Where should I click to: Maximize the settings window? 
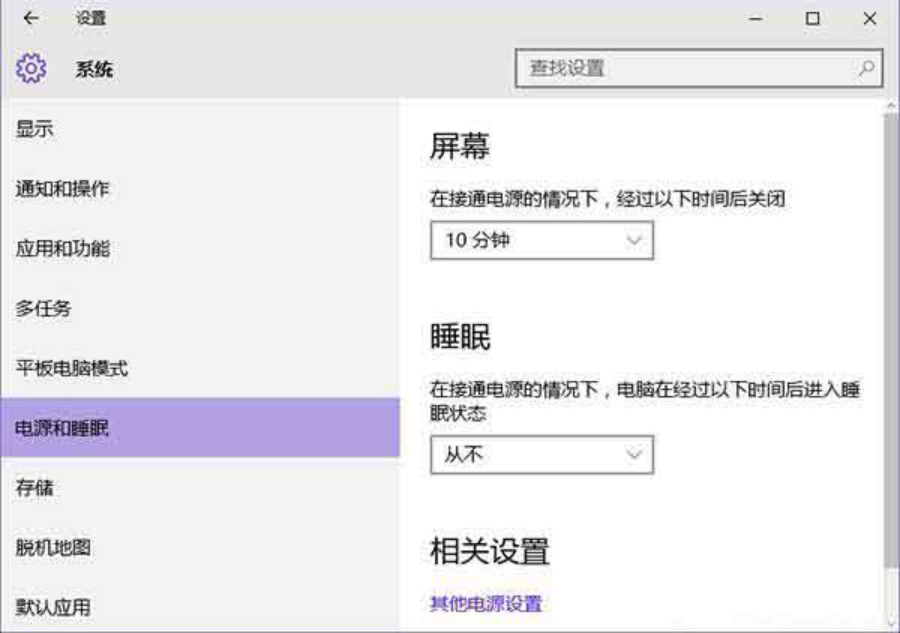click(x=813, y=18)
